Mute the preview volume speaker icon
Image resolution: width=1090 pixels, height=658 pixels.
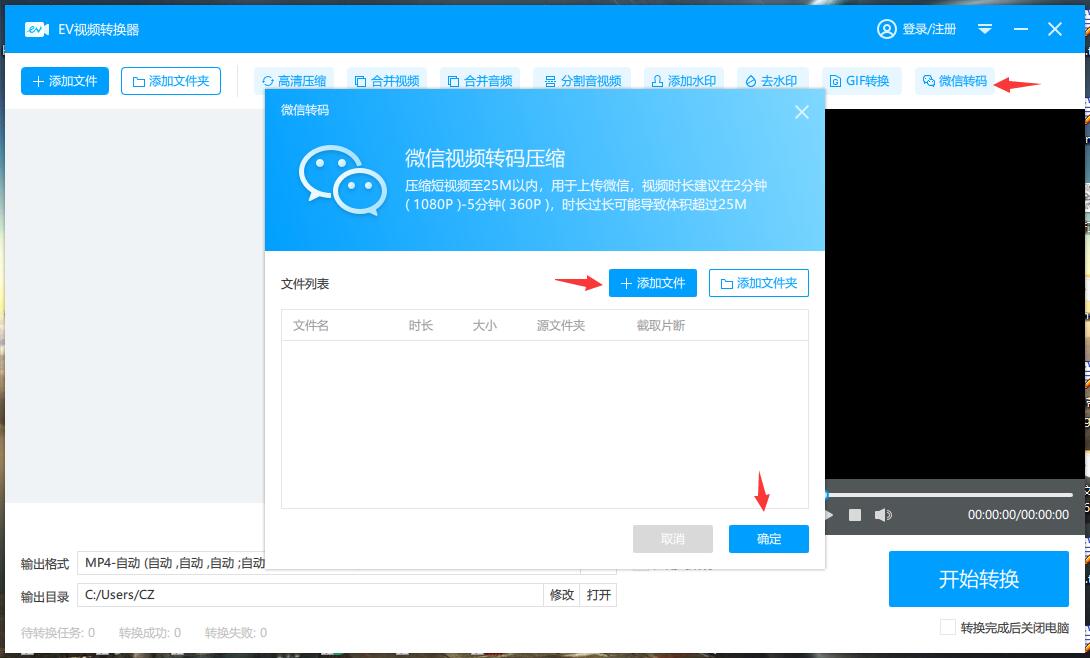(x=883, y=515)
